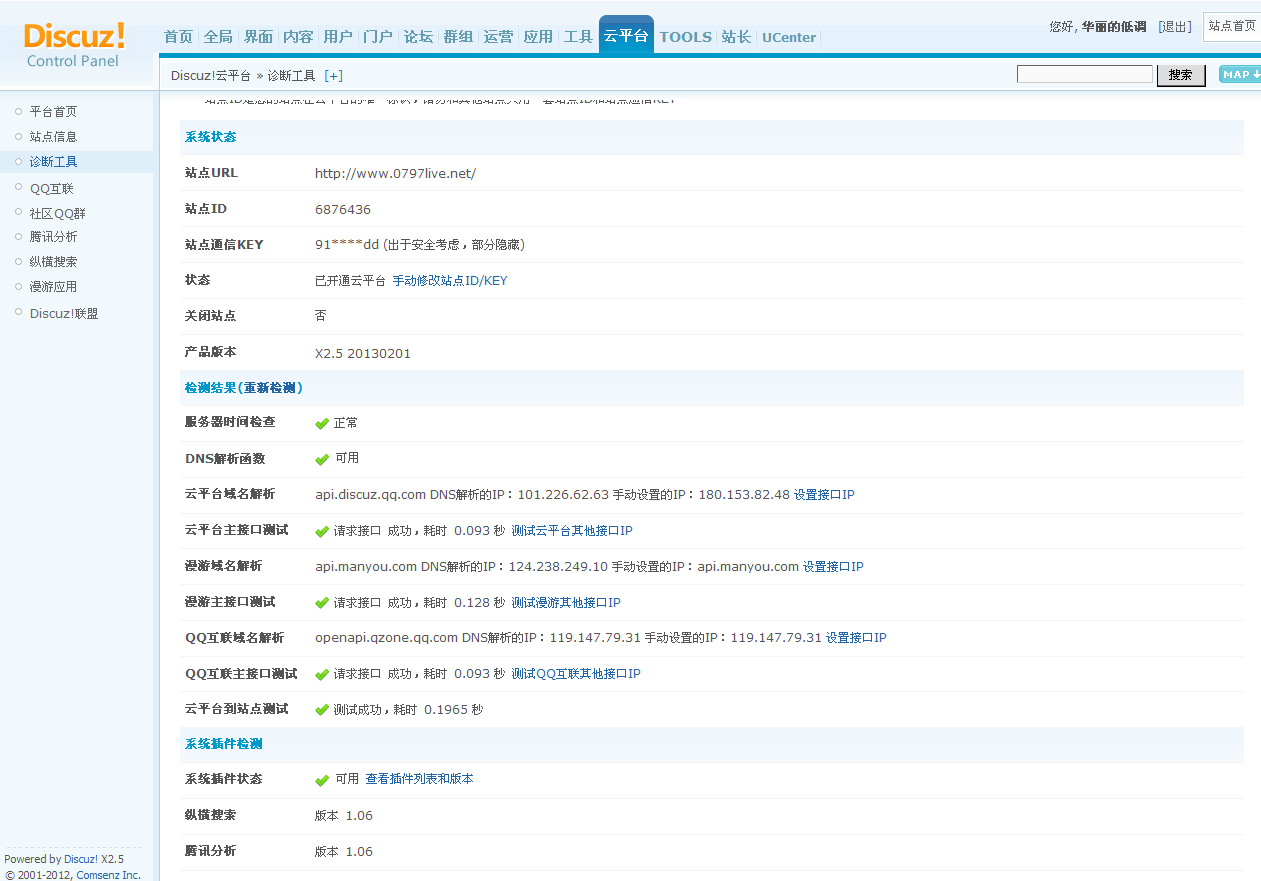Click the Discuz! Control Panel logo
This screenshot has width=1261, height=881.
74,45
